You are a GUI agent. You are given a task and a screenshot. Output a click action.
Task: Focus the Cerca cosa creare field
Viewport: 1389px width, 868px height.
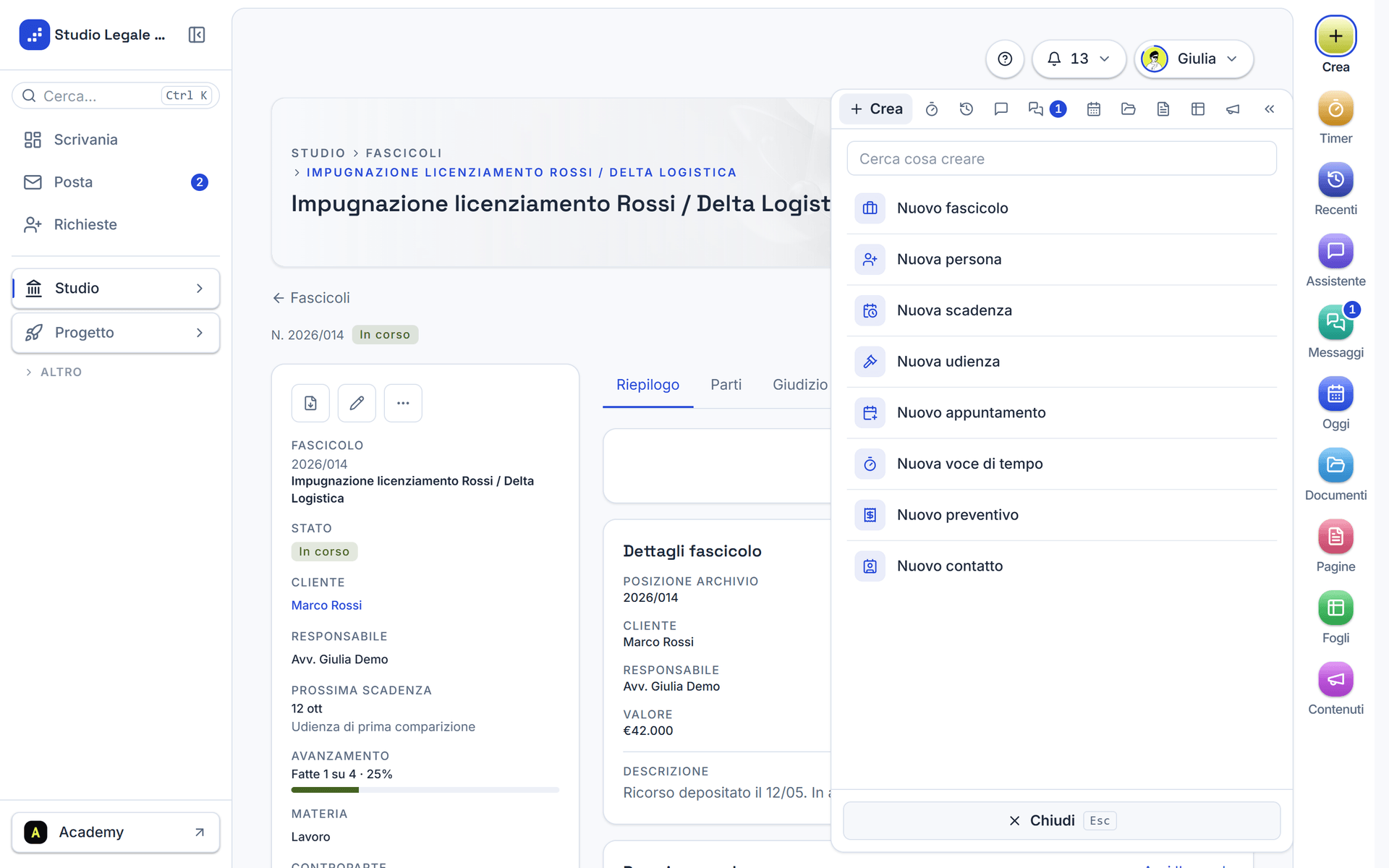coord(1061,158)
